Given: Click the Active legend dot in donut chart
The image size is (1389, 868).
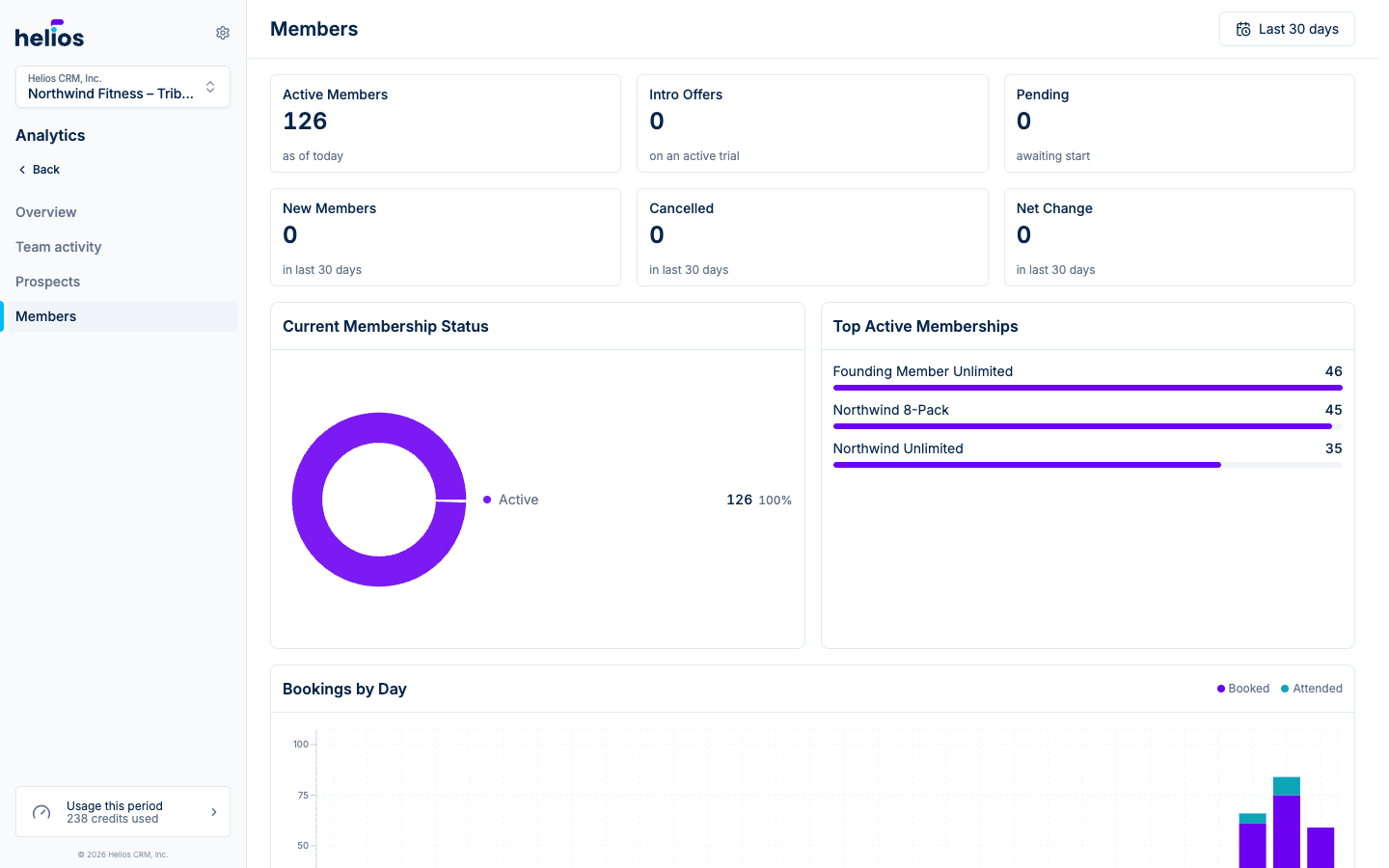Looking at the screenshot, I should (x=487, y=500).
